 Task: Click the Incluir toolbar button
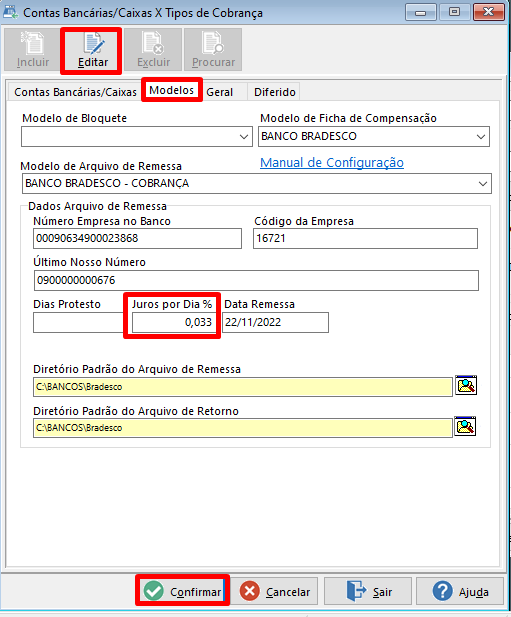tap(33, 50)
